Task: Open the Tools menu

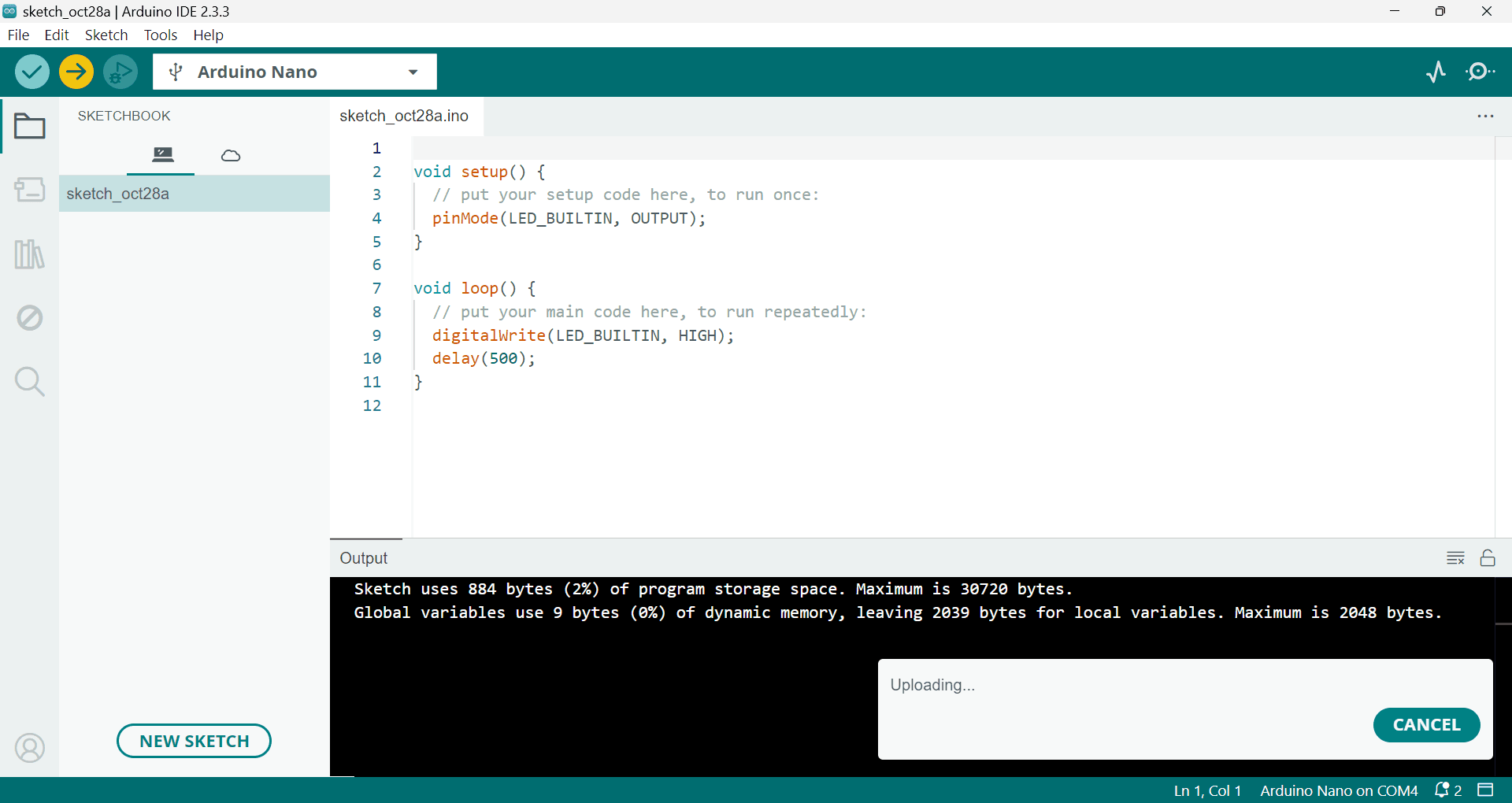Action: pos(160,35)
